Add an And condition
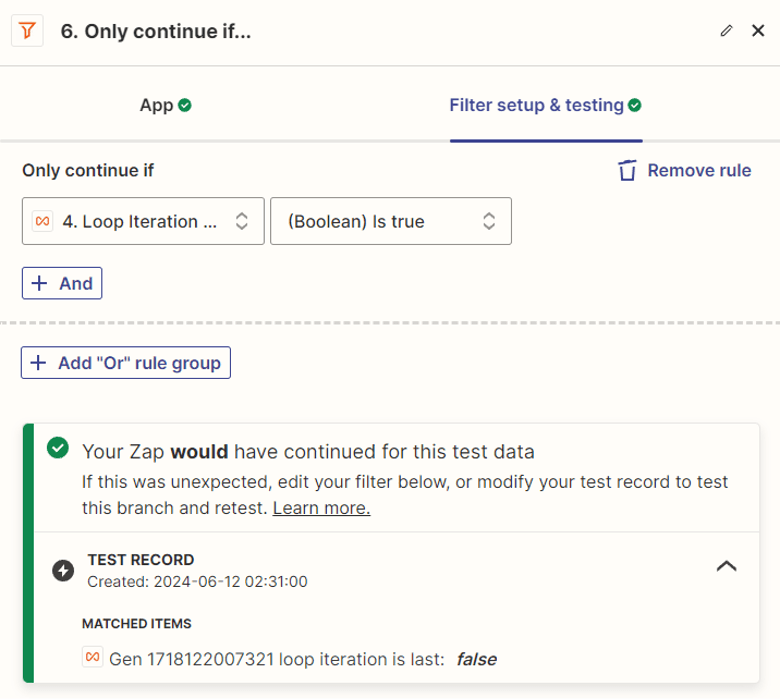 [62, 283]
